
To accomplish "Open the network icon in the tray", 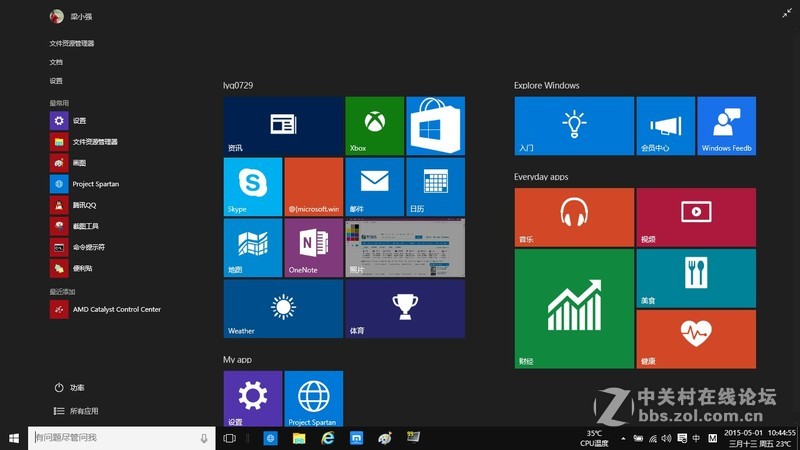I will point(653,438).
